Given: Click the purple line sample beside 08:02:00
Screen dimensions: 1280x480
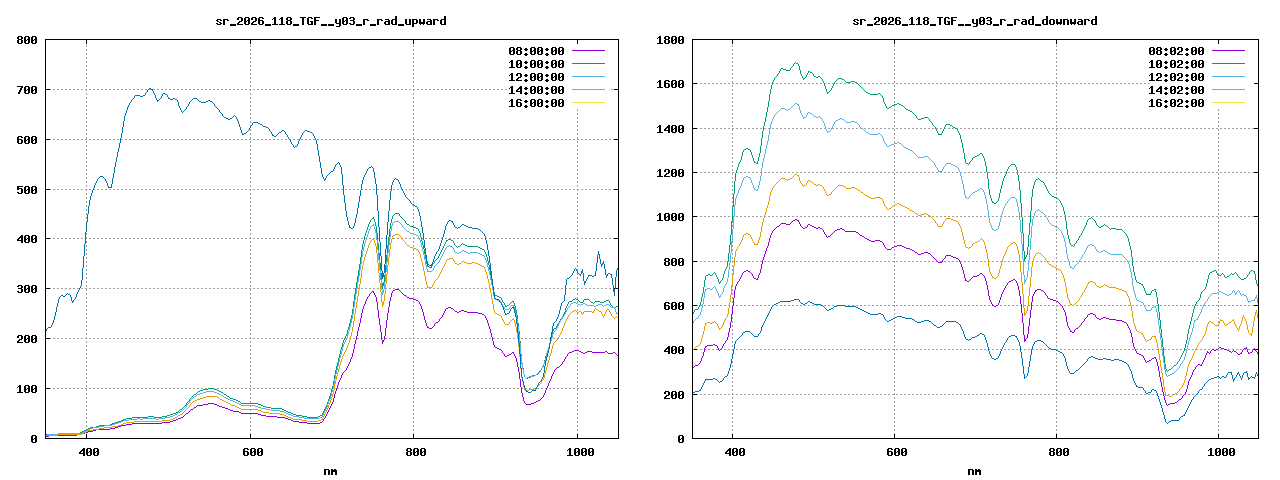Looking at the screenshot, I should tap(1228, 51).
